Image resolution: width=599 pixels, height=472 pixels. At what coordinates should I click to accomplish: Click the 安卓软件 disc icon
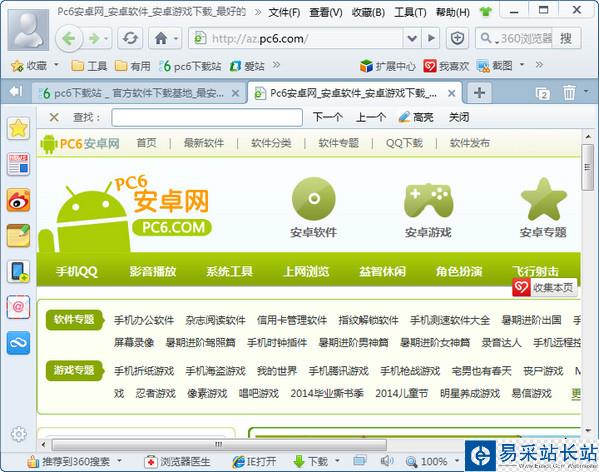(x=314, y=199)
